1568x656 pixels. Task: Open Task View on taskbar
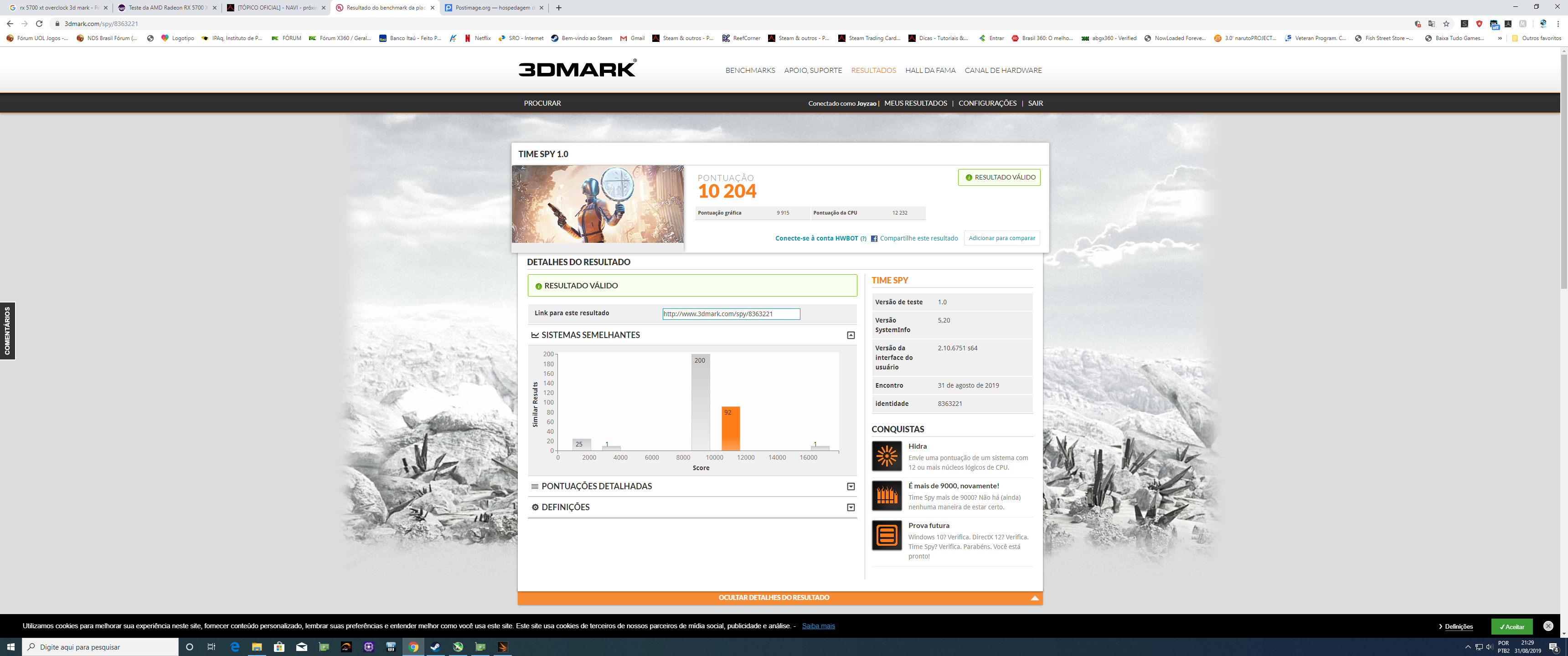coord(211,647)
